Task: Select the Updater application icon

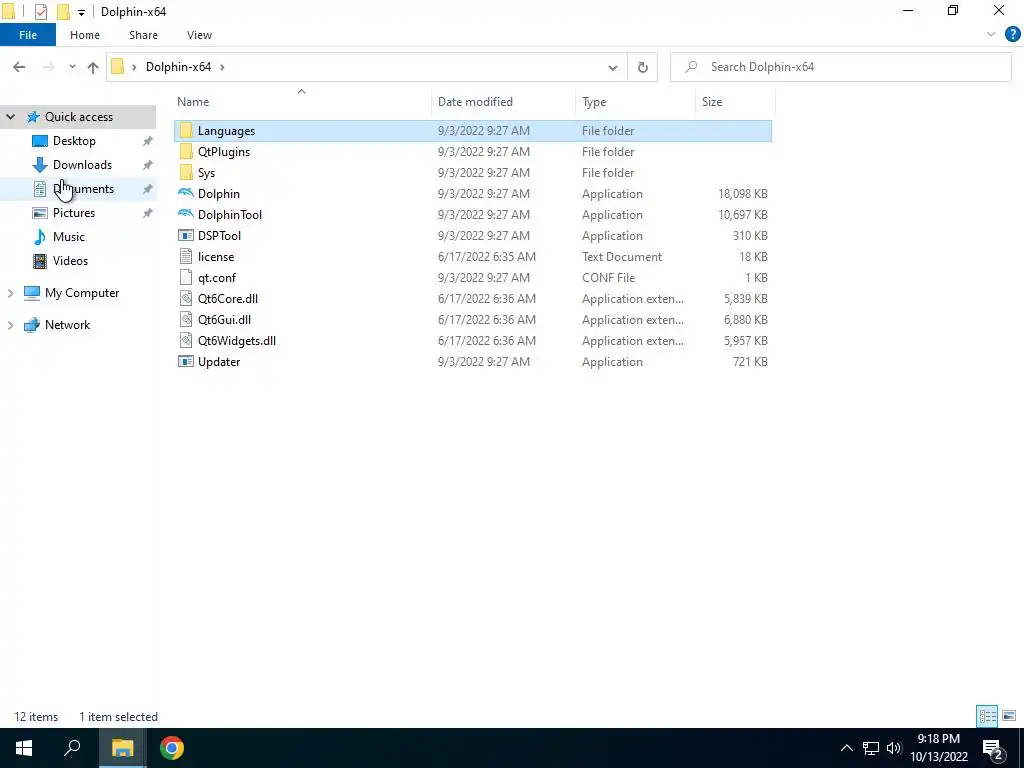Action: [x=186, y=362]
